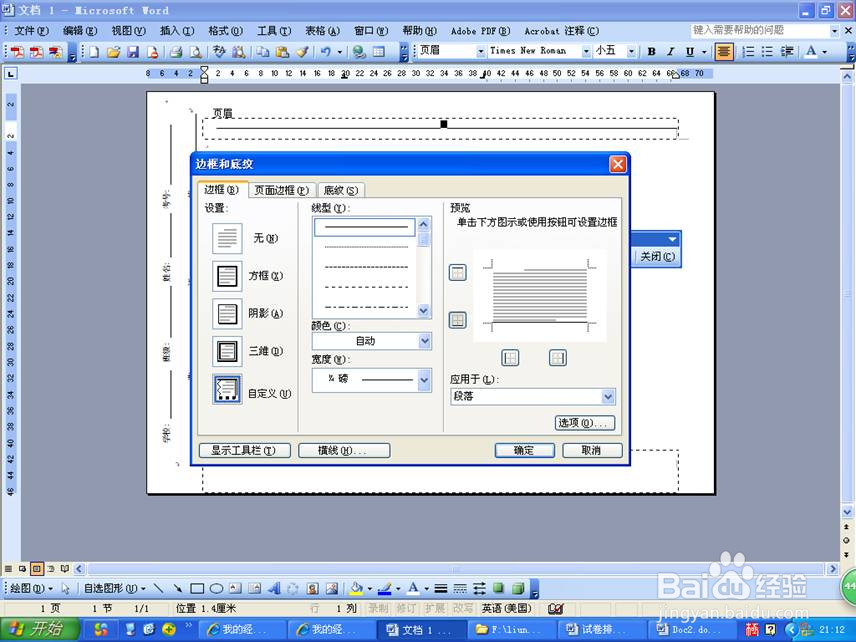Image resolution: width=856 pixels, height=642 pixels.
Task: Click the Windows 开始 Start button
Action: tap(40, 629)
